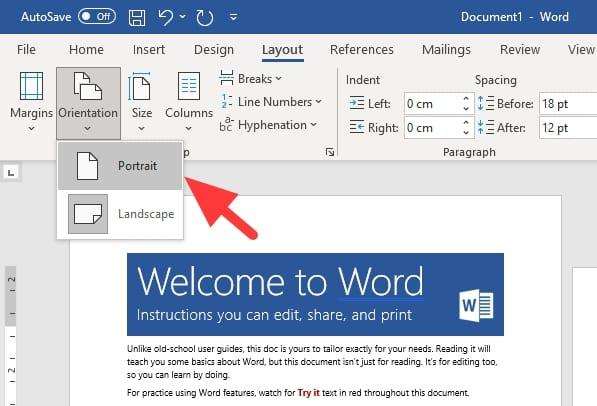Click the vertical ruler
The image size is (597, 406).
pyautogui.click(x=11, y=336)
